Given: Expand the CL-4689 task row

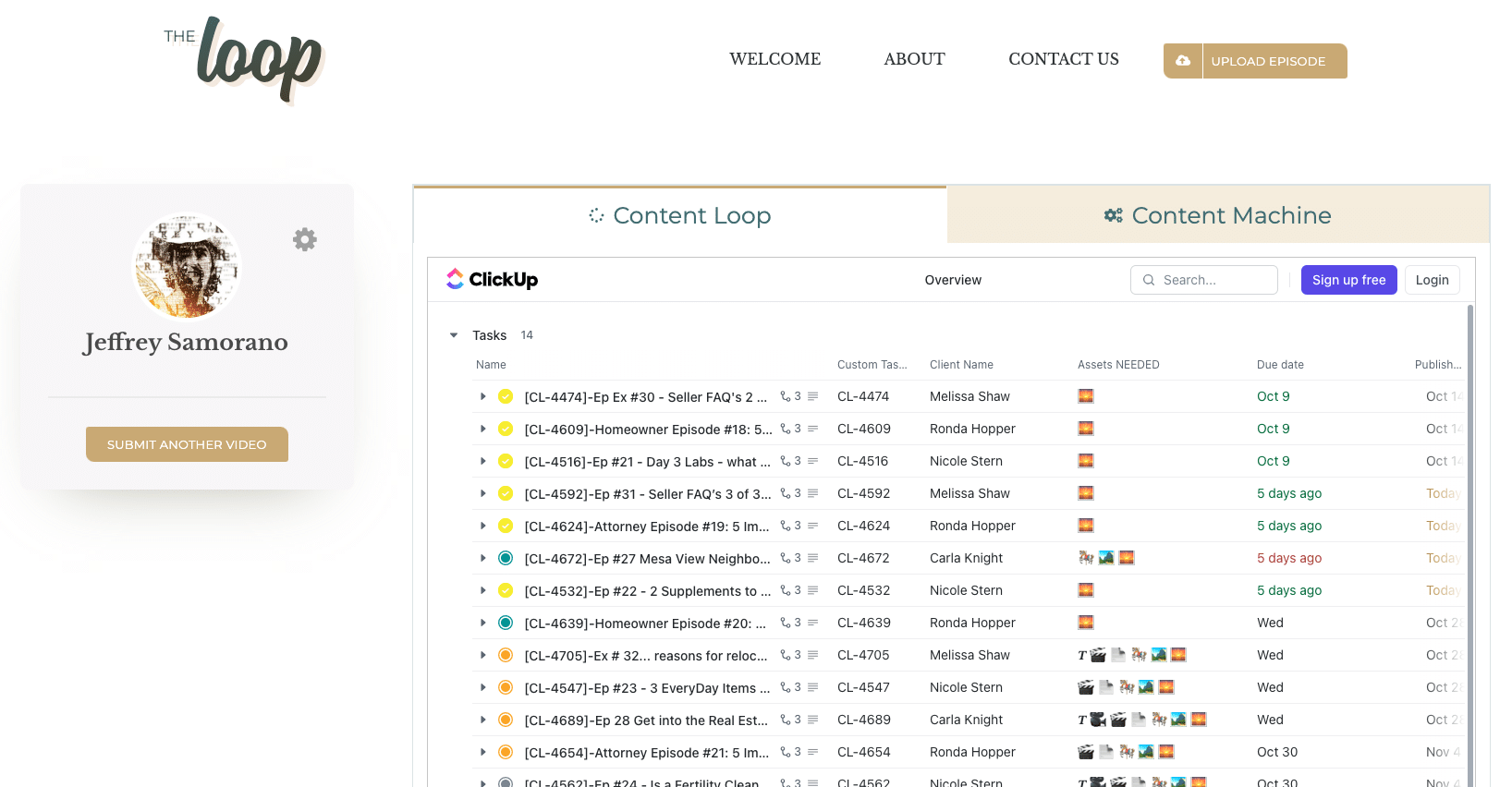Looking at the screenshot, I should pyautogui.click(x=482, y=720).
